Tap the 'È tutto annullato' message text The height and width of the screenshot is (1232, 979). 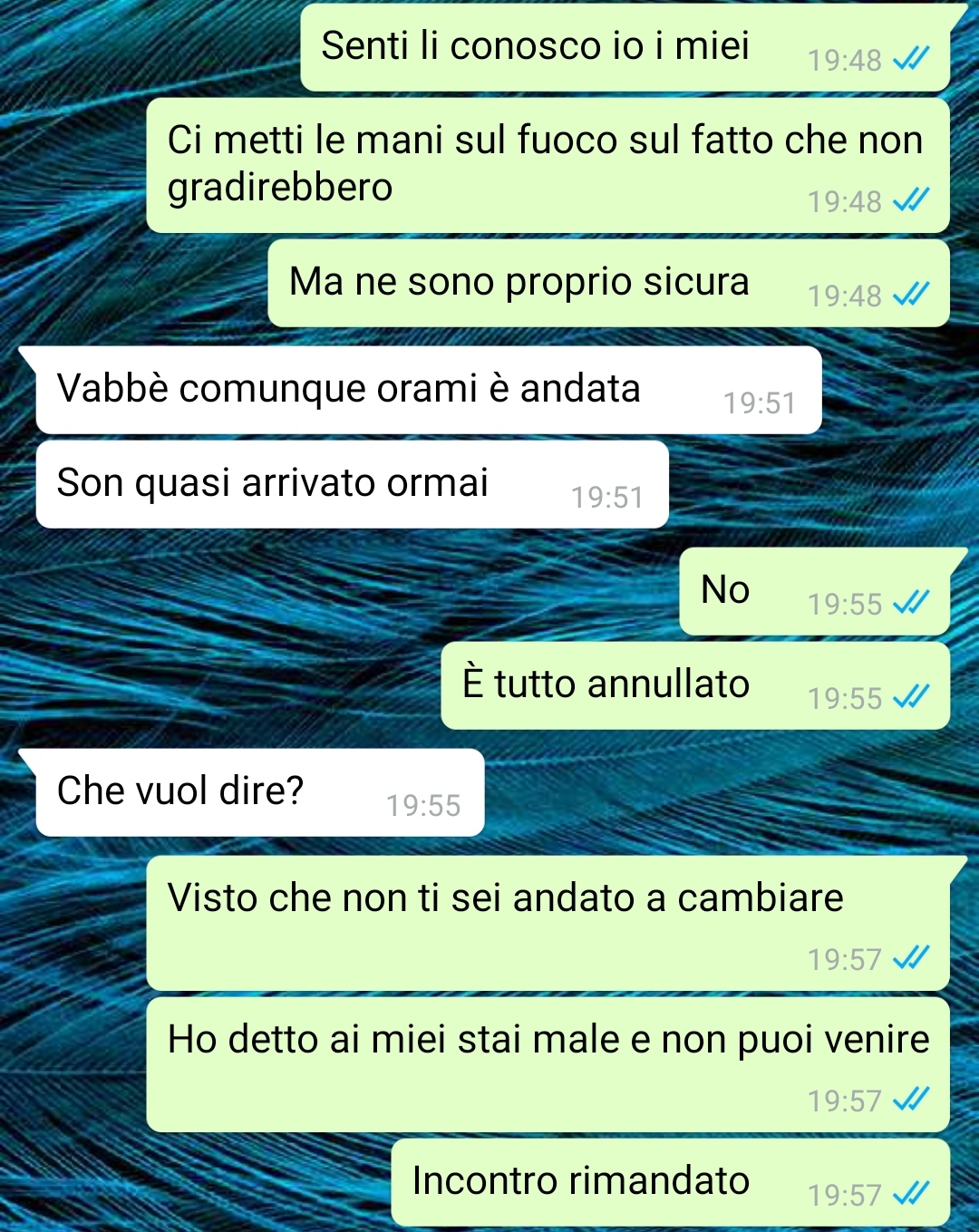pyautogui.click(x=606, y=684)
